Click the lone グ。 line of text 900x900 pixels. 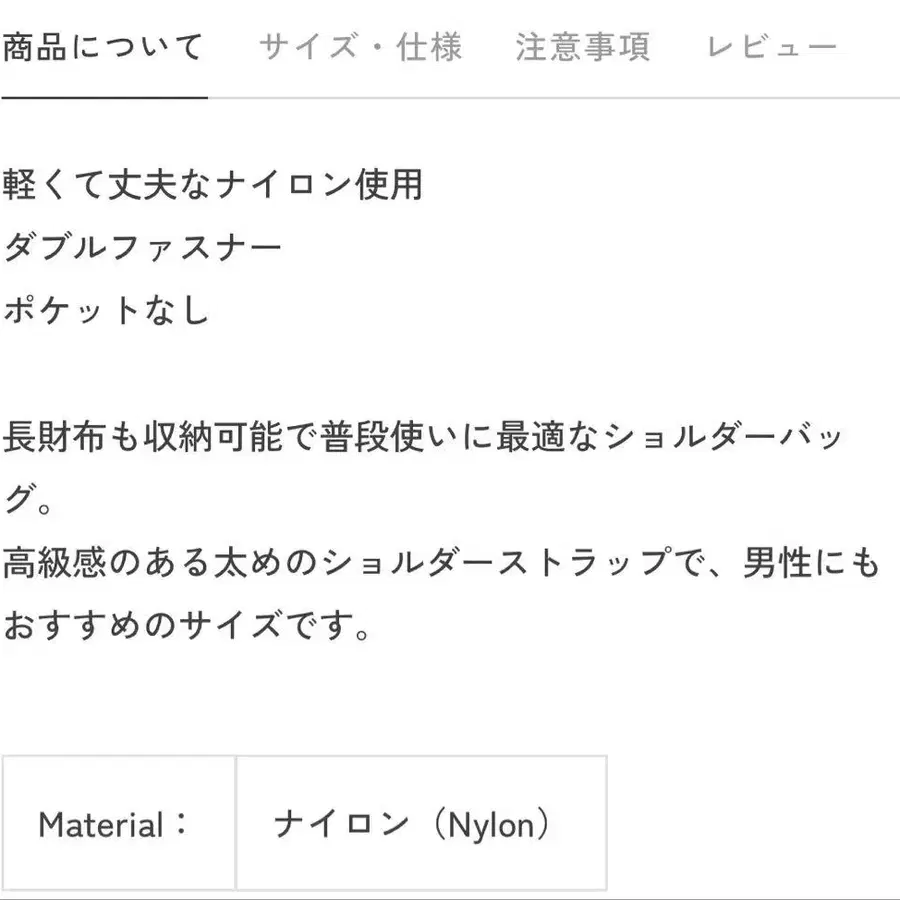(32, 500)
